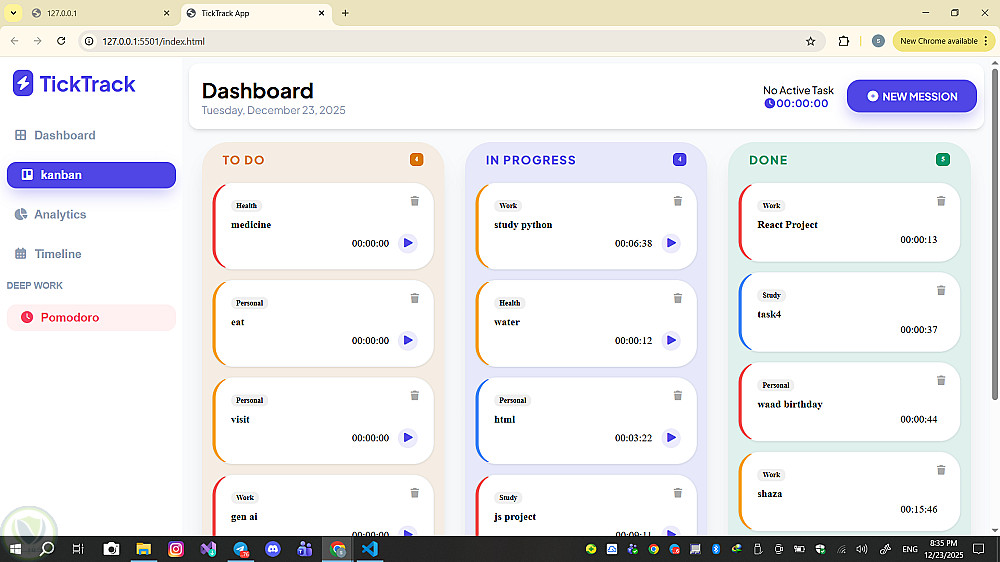The height and width of the screenshot is (562, 1000).
Task: Click the TO DO count badge
Action: click(416, 159)
